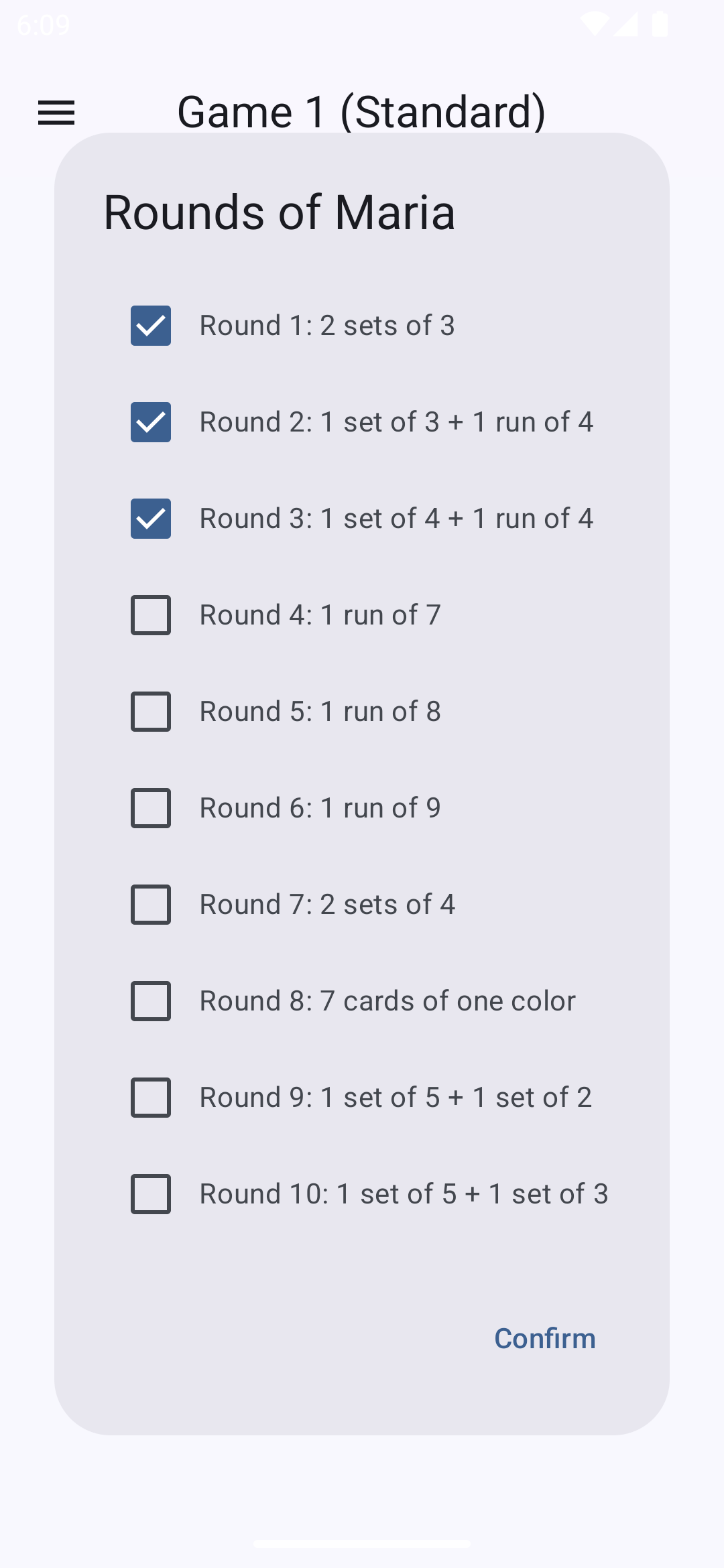Uncheck Round 3 checkbox
This screenshot has width=724, height=1568.
[x=151, y=519]
